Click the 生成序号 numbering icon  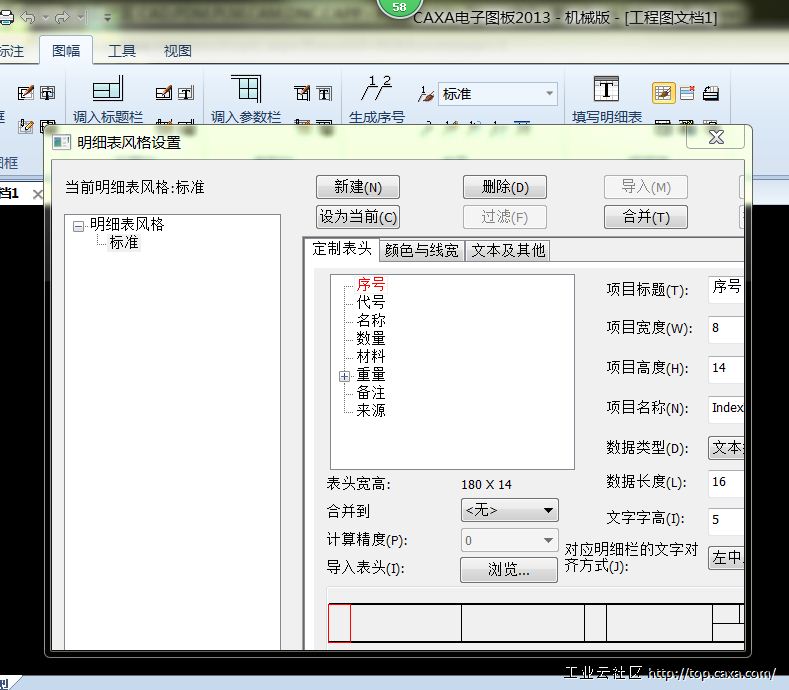pyautogui.click(x=376, y=89)
